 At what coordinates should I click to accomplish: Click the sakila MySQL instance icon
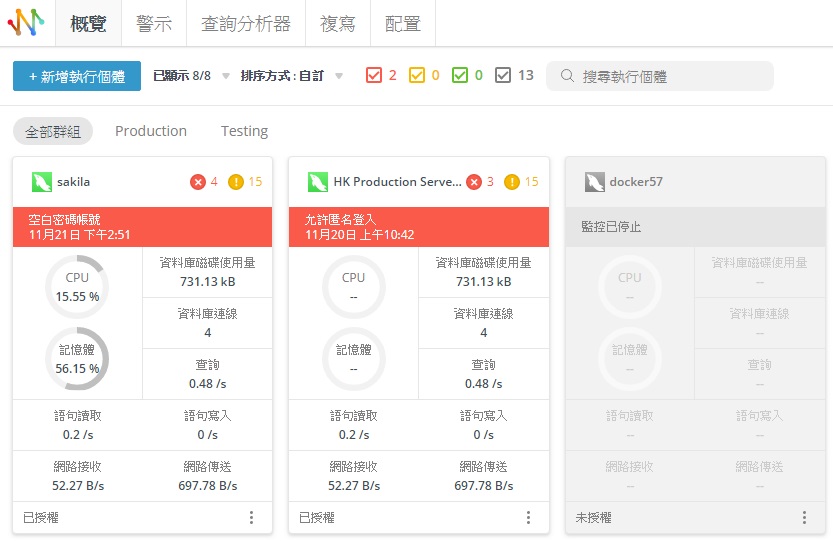41,182
